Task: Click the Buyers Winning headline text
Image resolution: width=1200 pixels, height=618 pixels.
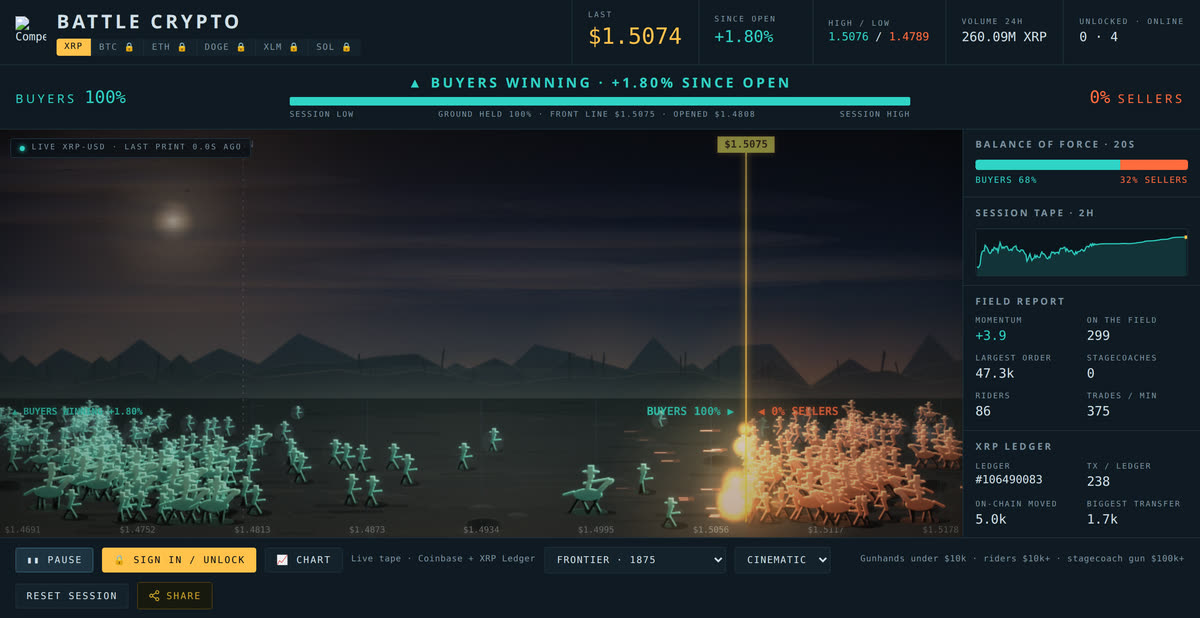Action: [600, 83]
